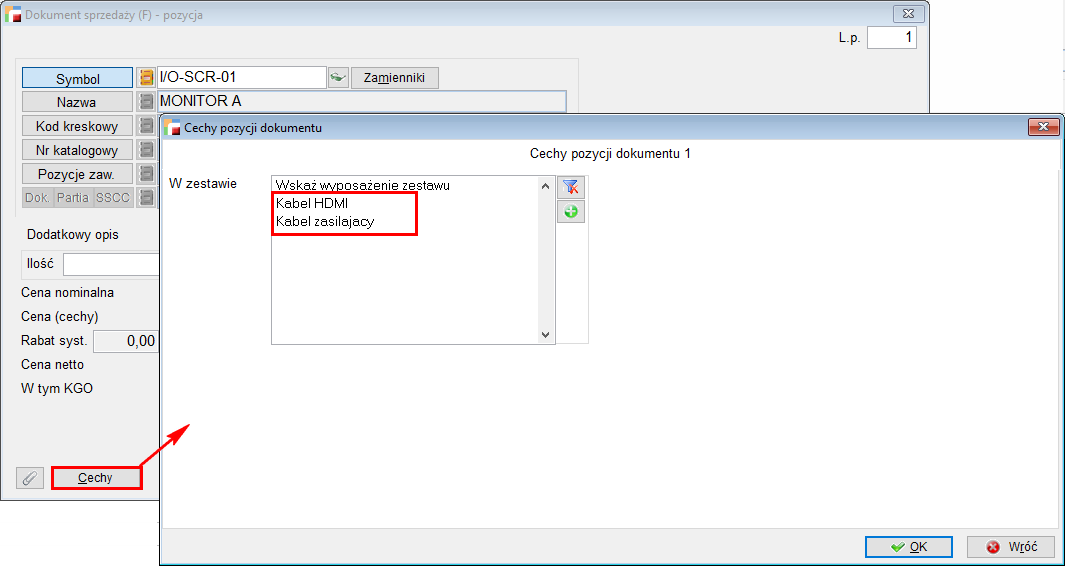Click the Cena (cechy) label
1065x566 pixels.
(60, 317)
